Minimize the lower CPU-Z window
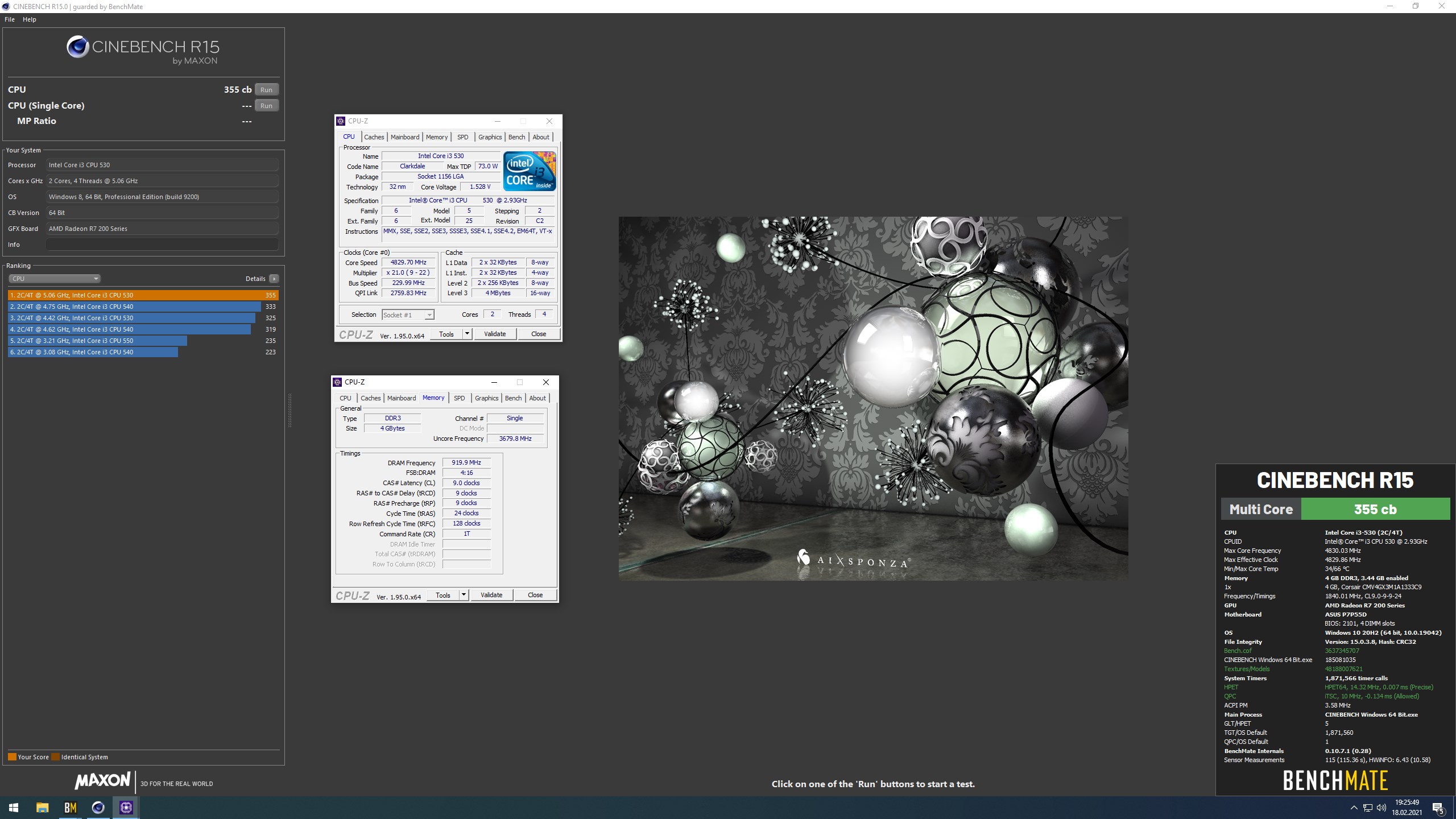Viewport: 1456px width, 819px height. coord(494,382)
